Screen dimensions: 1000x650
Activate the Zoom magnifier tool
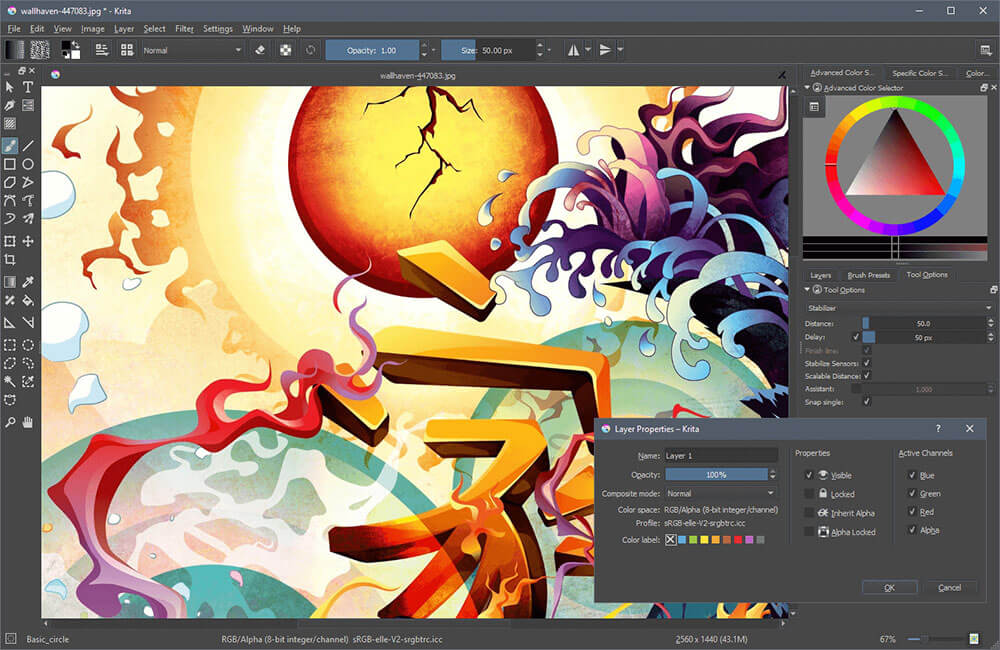(x=10, y=422)
